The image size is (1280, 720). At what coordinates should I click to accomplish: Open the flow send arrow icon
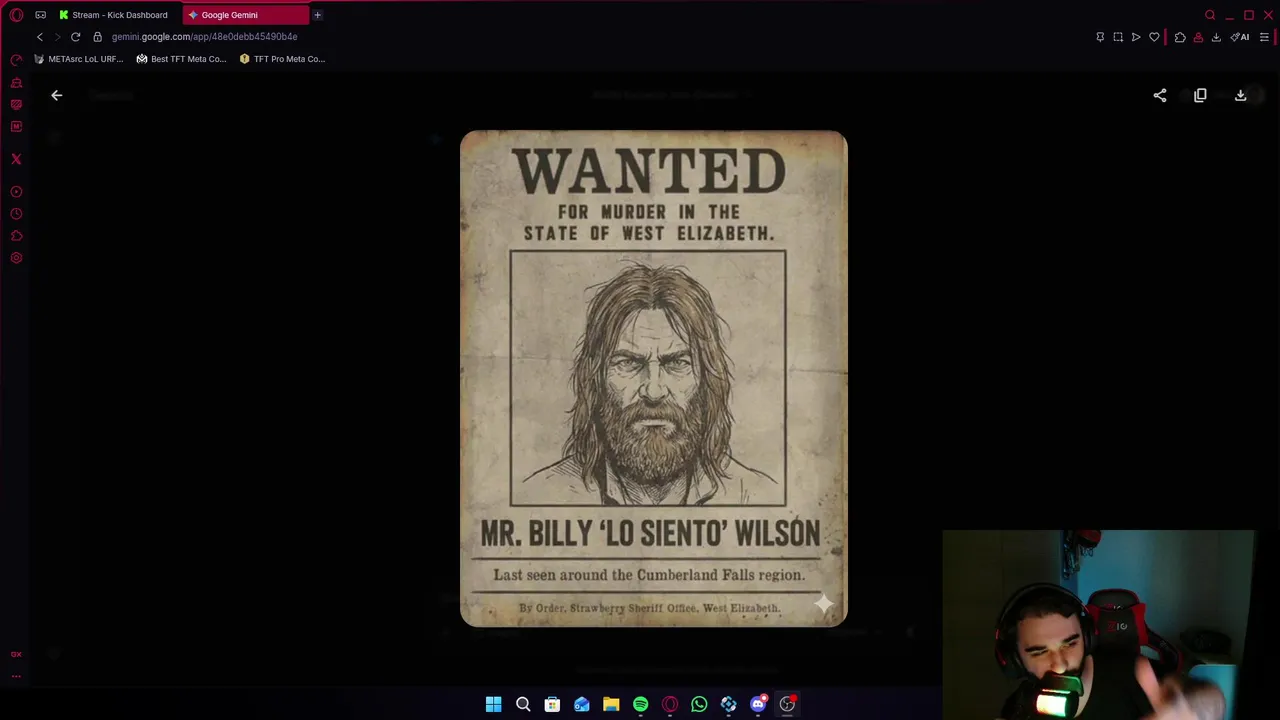click(1136, 37)
